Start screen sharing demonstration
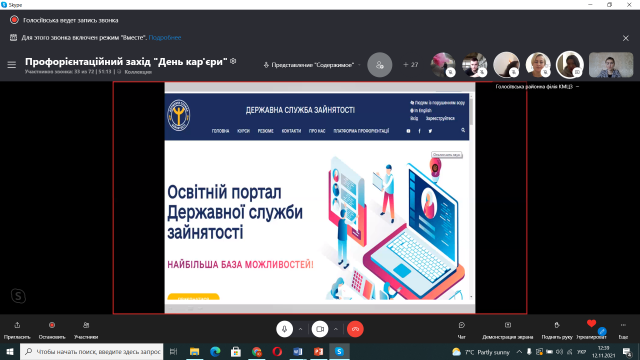The width and height of the screenshot is (640, 360). pos(508,325)
